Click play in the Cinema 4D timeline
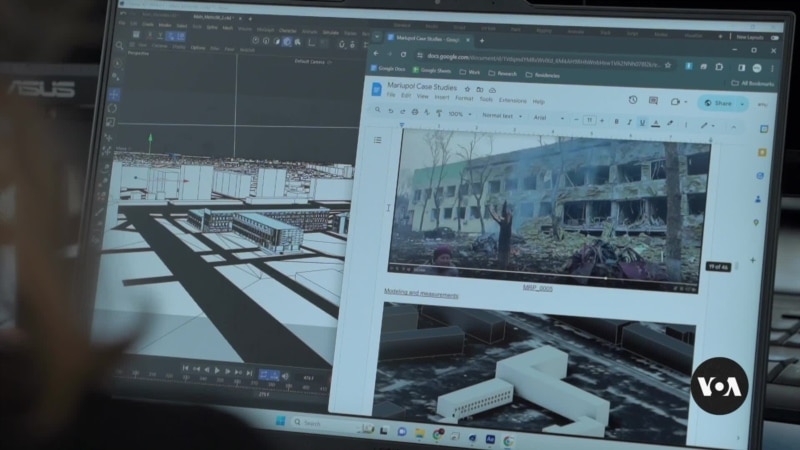800x450 pixels. [217, 370]
